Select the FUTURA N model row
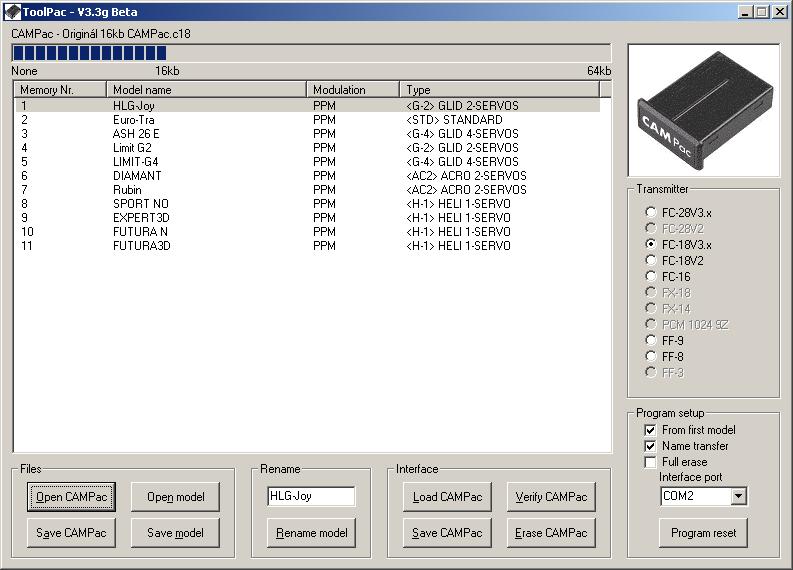Viewport: 793px width, 570px height. (x=307, y=232)
